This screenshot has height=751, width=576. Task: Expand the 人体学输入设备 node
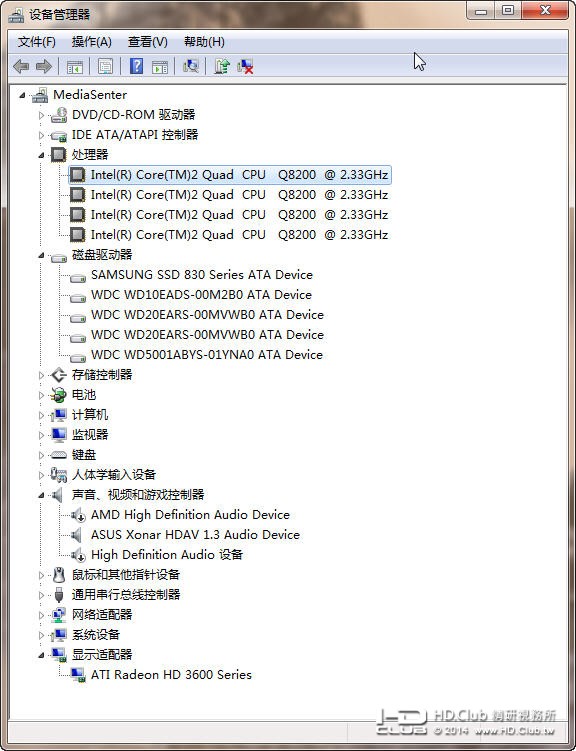41,475
